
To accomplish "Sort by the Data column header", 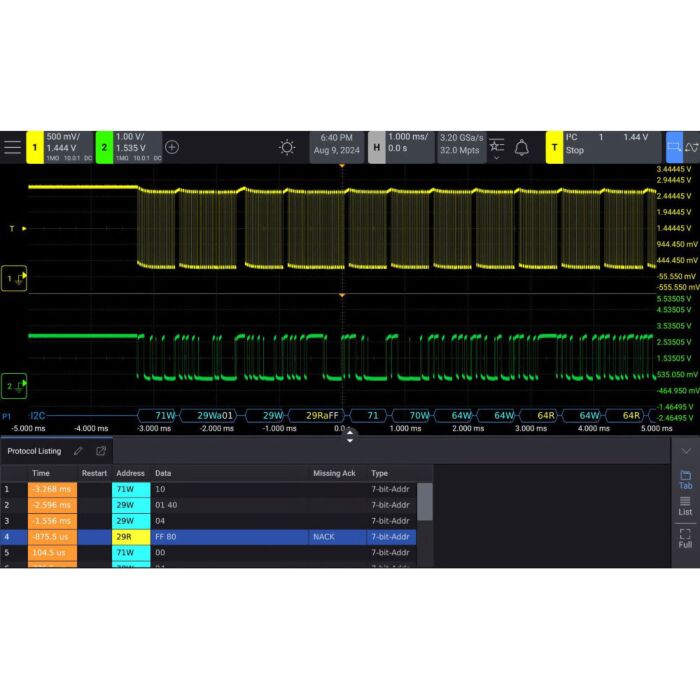I will coord(163,473).
